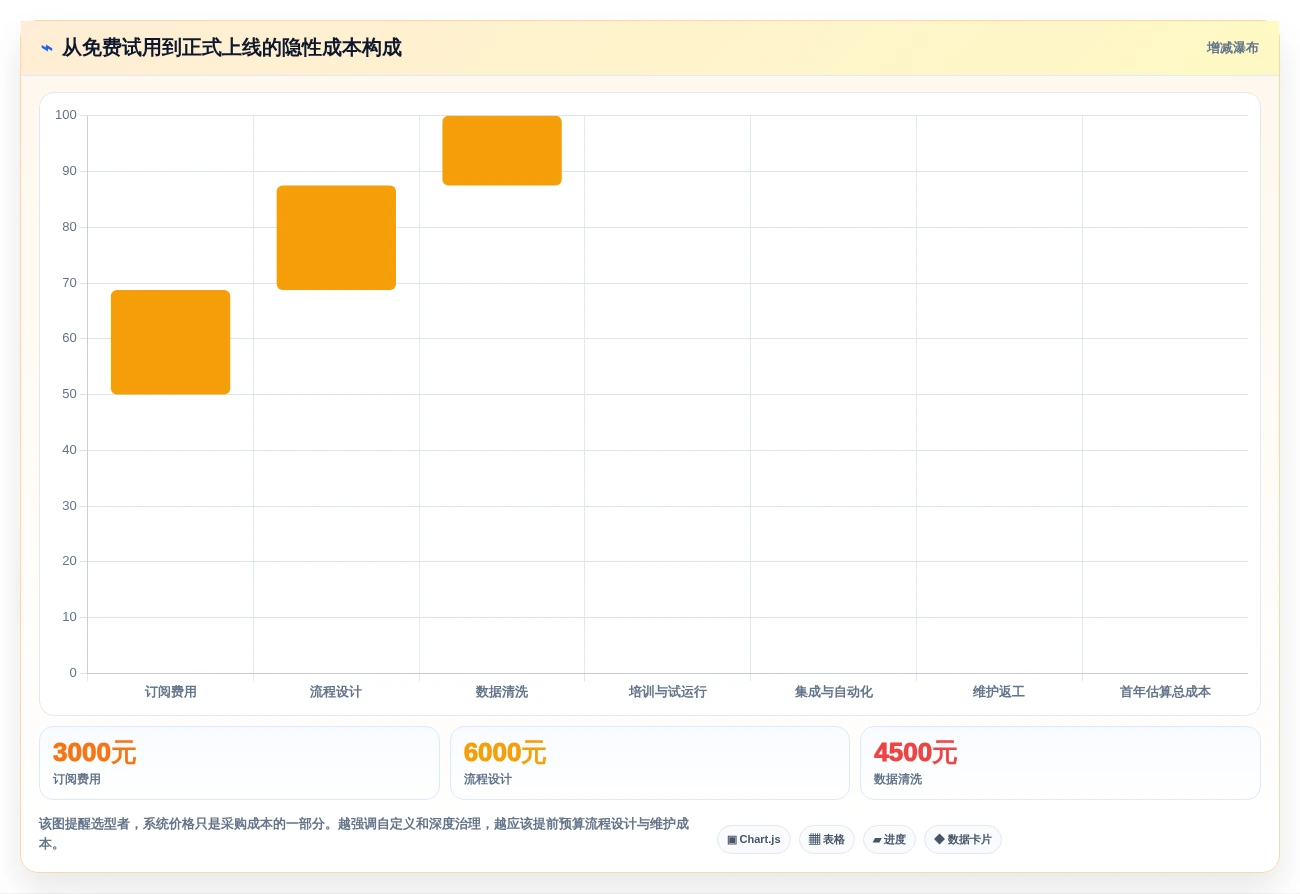Screen dimensions: 1300x894
Task: Click the 数据卡片 tag chip
Action: (x=963, y=840)
